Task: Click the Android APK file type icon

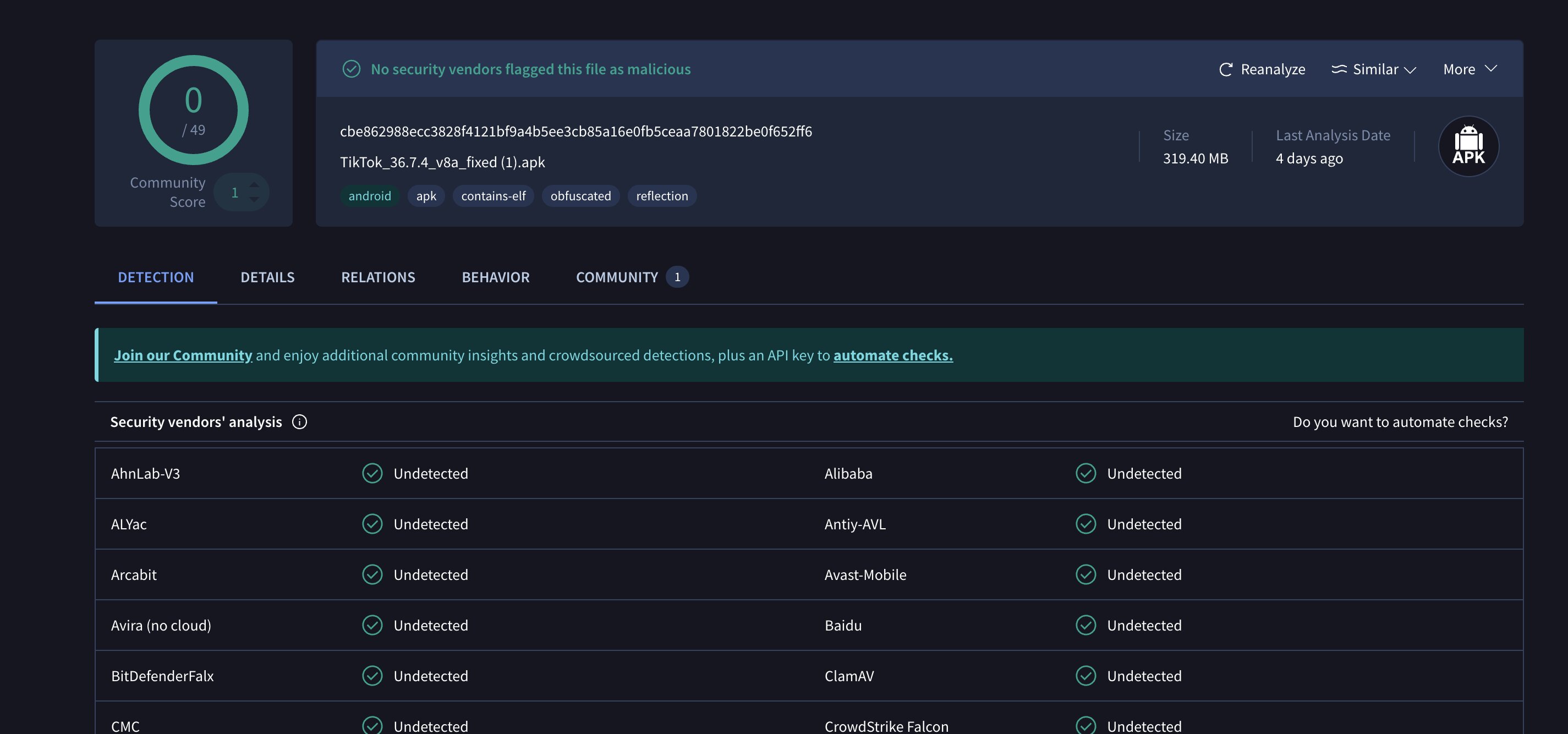Action: [x=1467, y=146]
